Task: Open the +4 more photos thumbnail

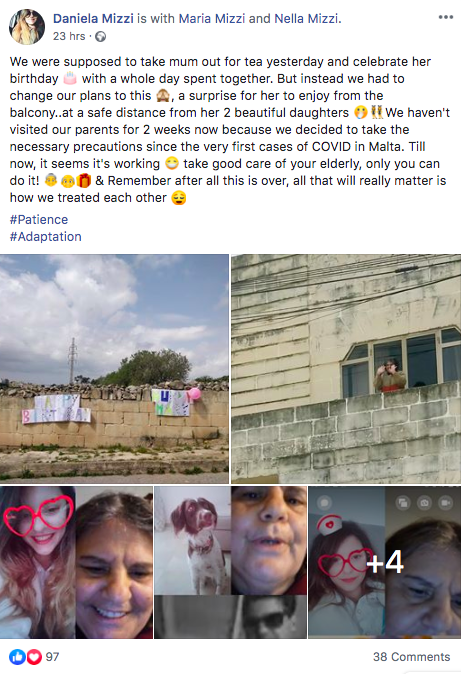Action: pos(384,562)
